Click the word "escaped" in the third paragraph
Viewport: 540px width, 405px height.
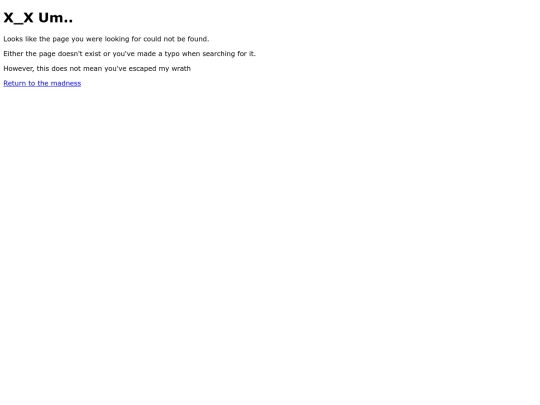coord(143,69)
